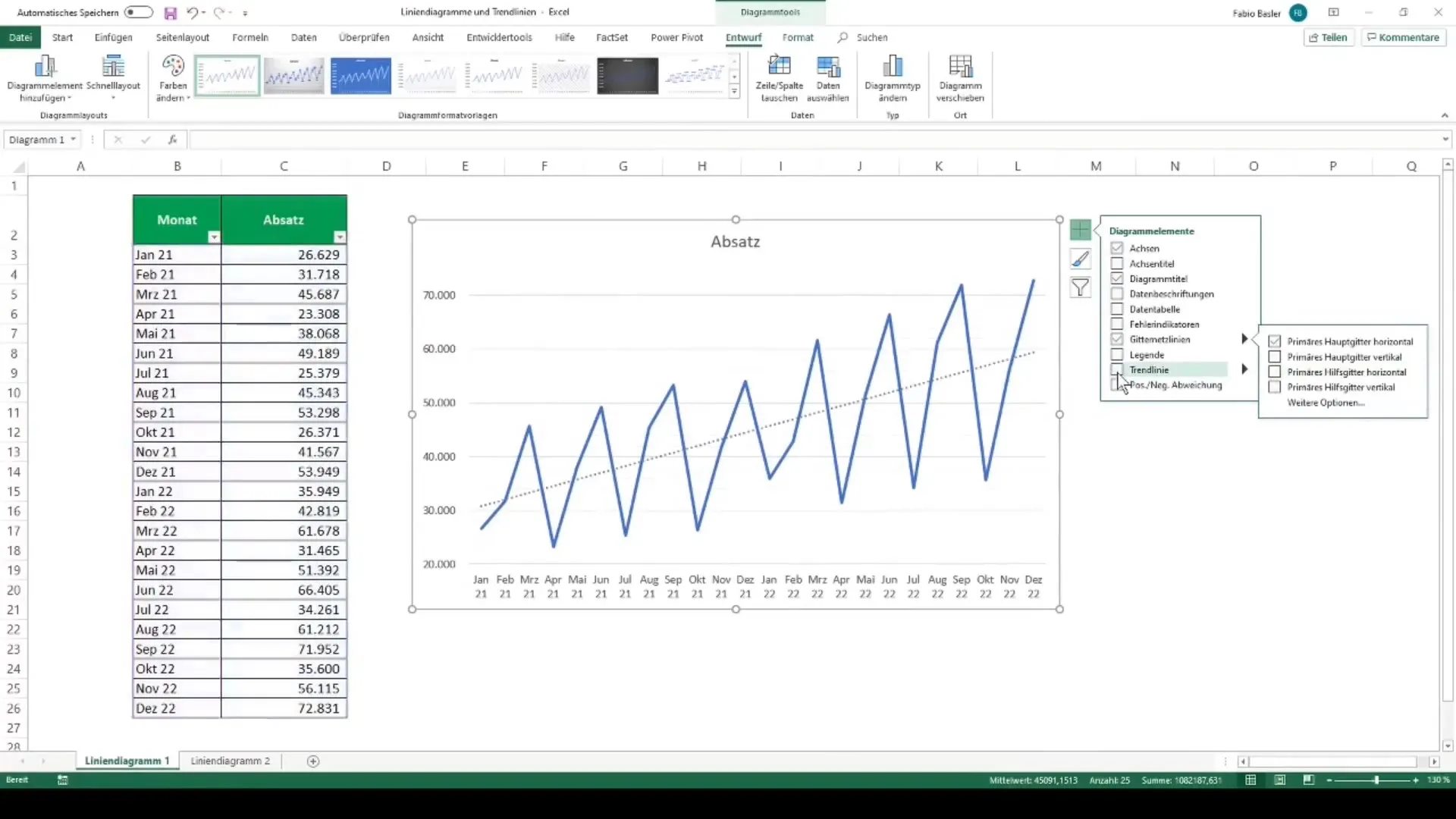The image size is (1456, 819).
Task: Toggle Automatisches Speichern switch
Action: [x=138, y=12]
